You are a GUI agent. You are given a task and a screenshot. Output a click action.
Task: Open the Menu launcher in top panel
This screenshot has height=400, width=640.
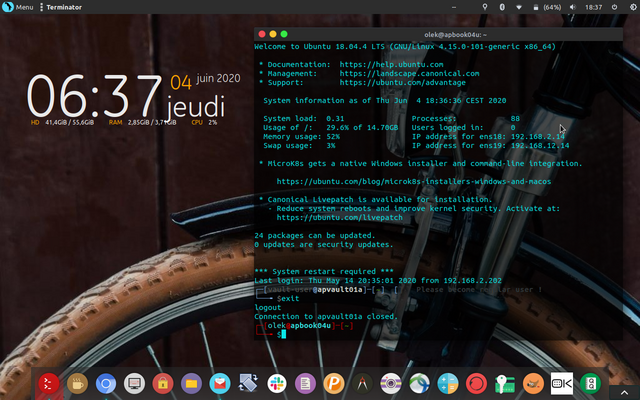point(18,7)
